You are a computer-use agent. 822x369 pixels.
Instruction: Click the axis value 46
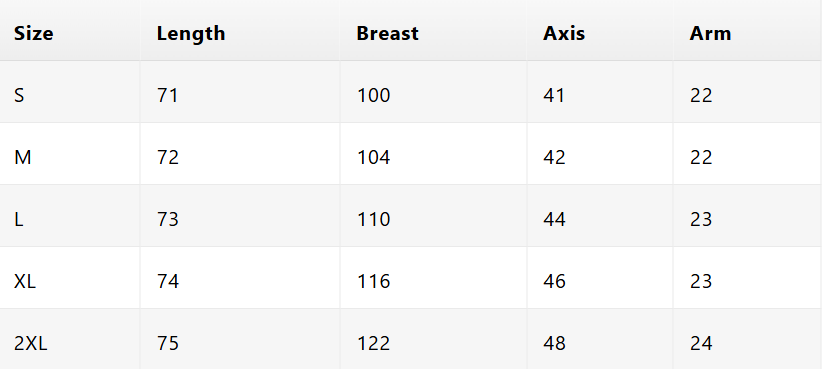(554, 281)
